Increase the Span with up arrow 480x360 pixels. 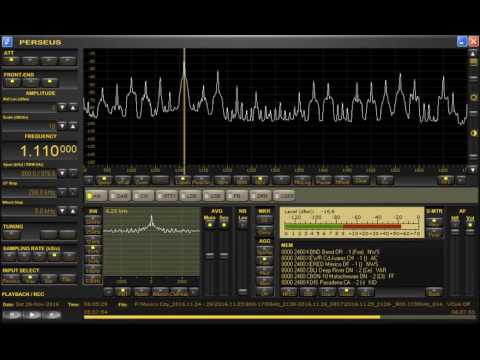[x=73, y=173]
